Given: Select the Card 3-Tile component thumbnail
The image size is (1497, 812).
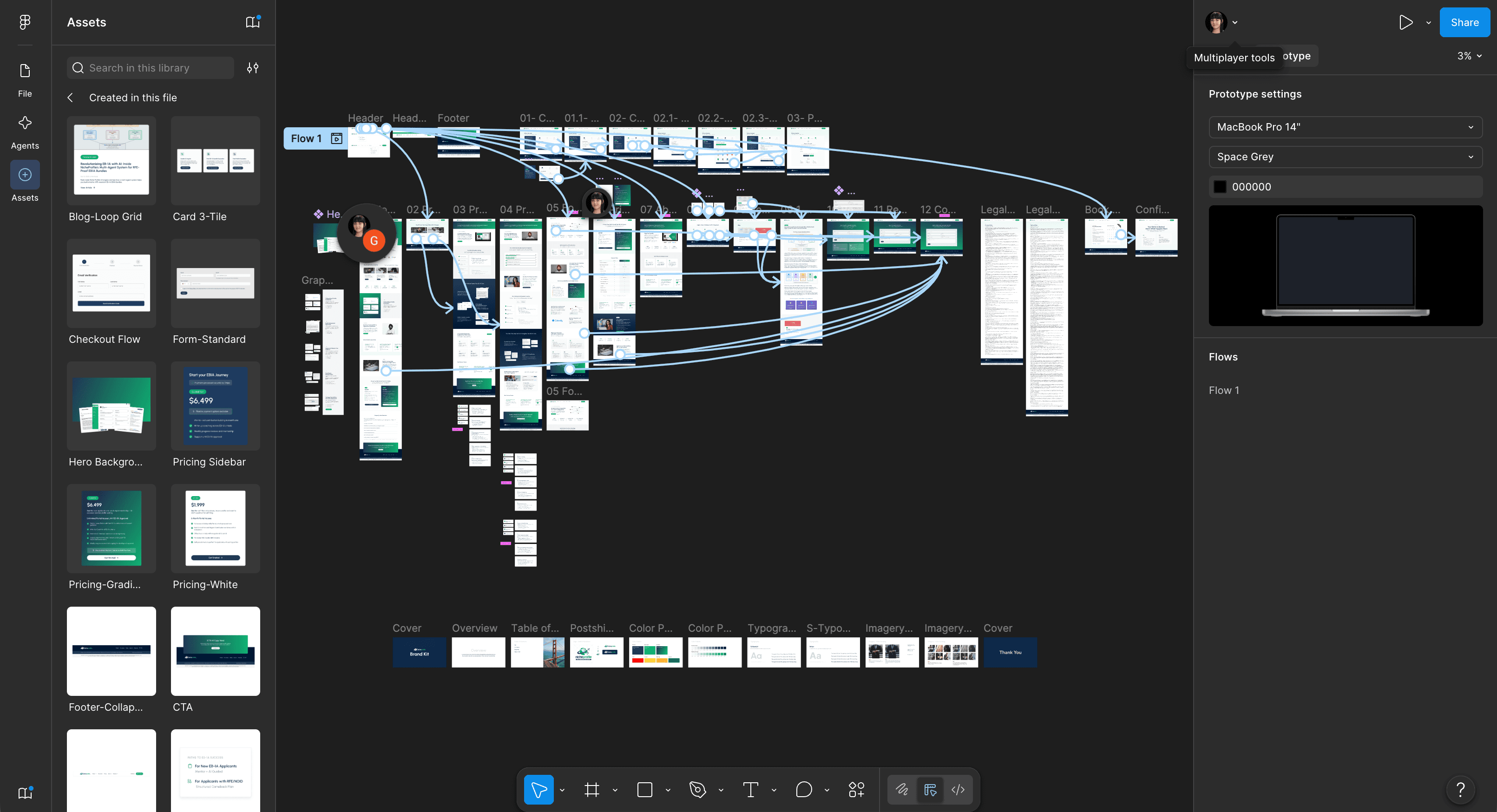Looking at the screenshot, I should 215,161.
